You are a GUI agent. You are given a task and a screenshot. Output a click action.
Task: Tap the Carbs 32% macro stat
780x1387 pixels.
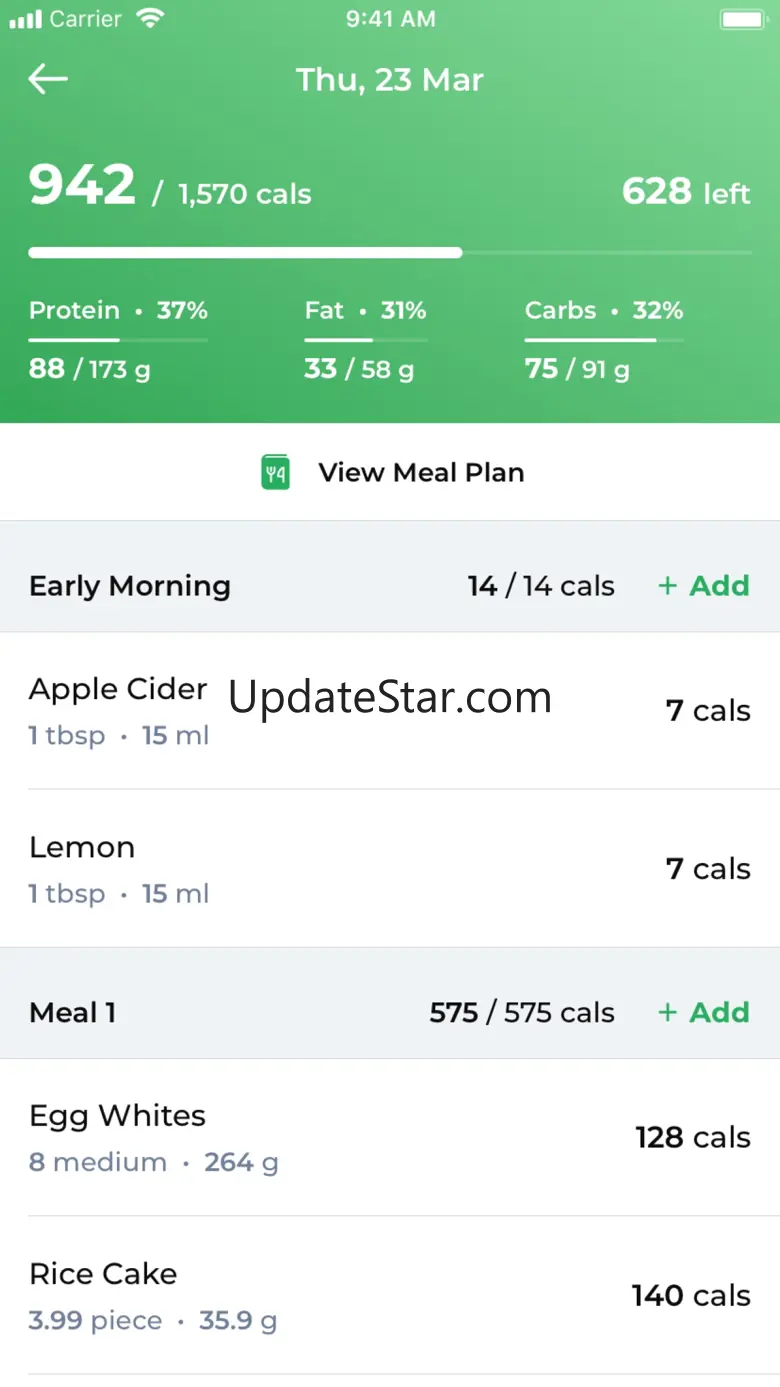[x=603, y=310]
